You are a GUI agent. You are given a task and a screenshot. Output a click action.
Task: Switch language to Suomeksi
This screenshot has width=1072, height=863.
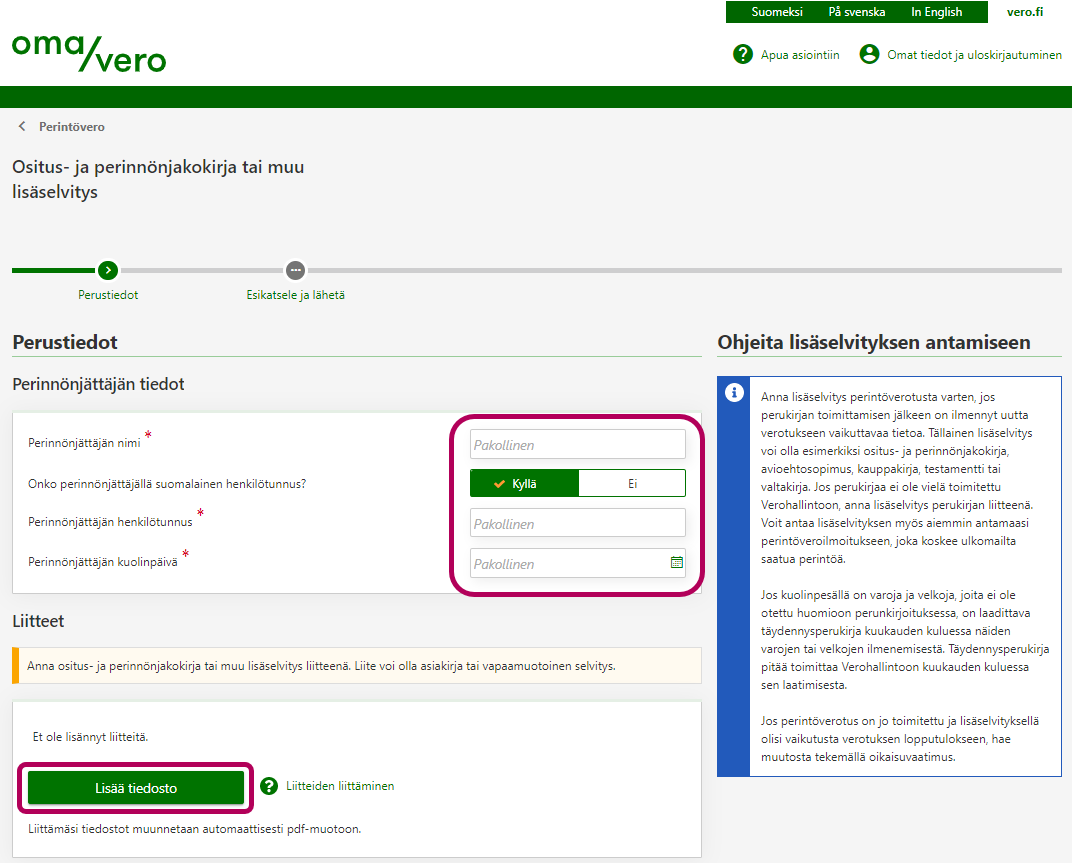(x=777, y=12)
